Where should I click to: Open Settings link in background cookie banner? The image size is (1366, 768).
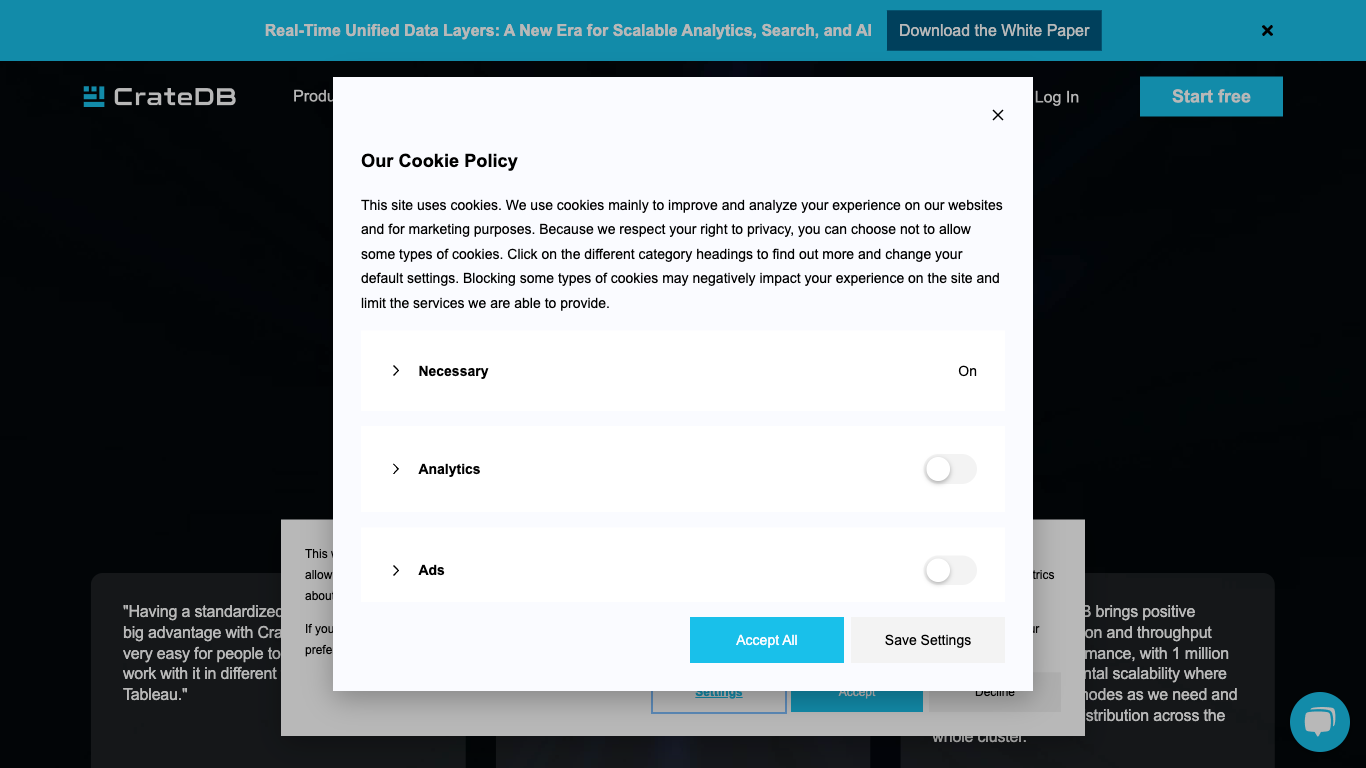tap(719, 694)
